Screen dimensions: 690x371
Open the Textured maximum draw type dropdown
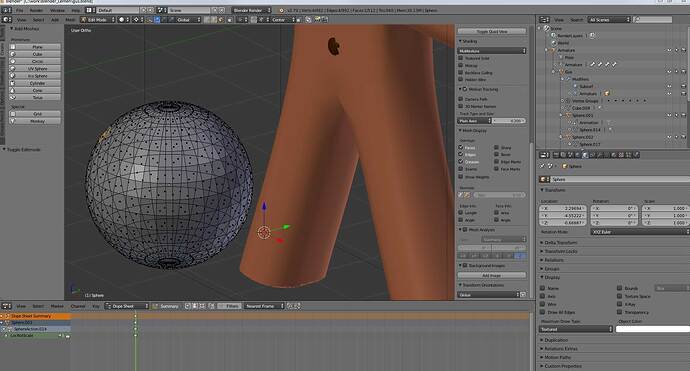click(576, 329)
